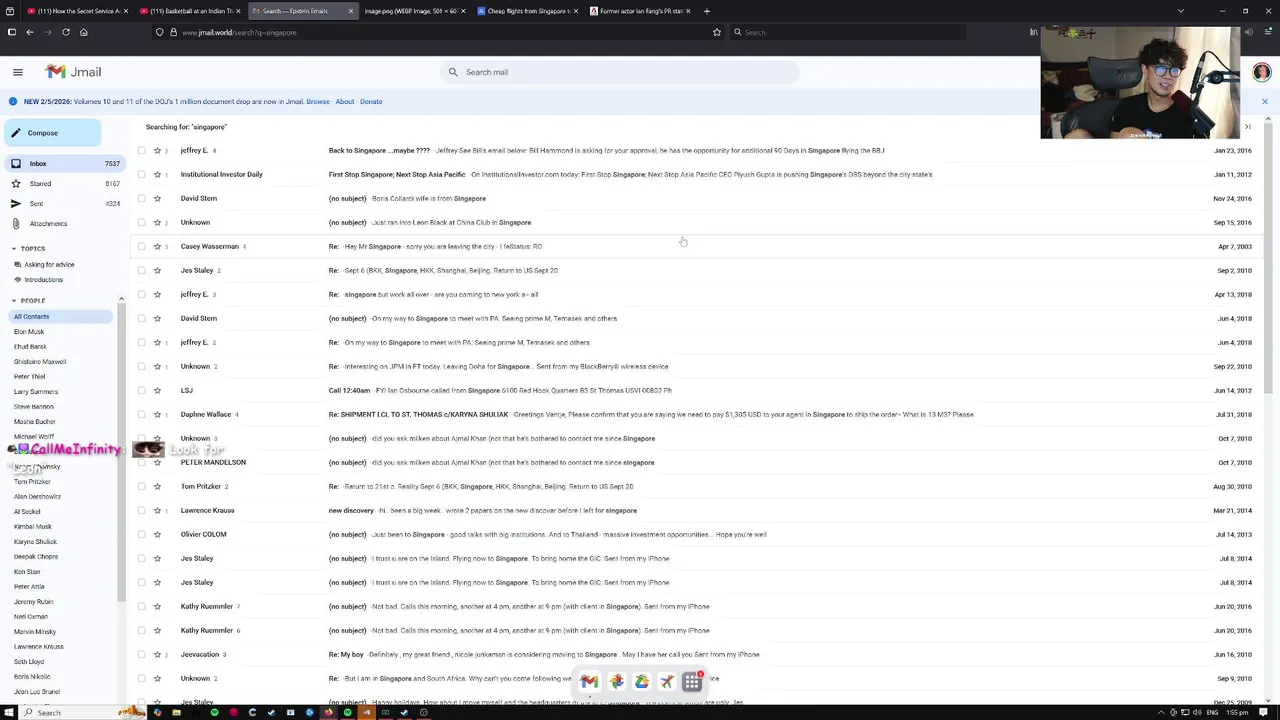Star the Casey Wasserman email
This screenshot has width=1280, height=720.
click(x=157, y=246)
